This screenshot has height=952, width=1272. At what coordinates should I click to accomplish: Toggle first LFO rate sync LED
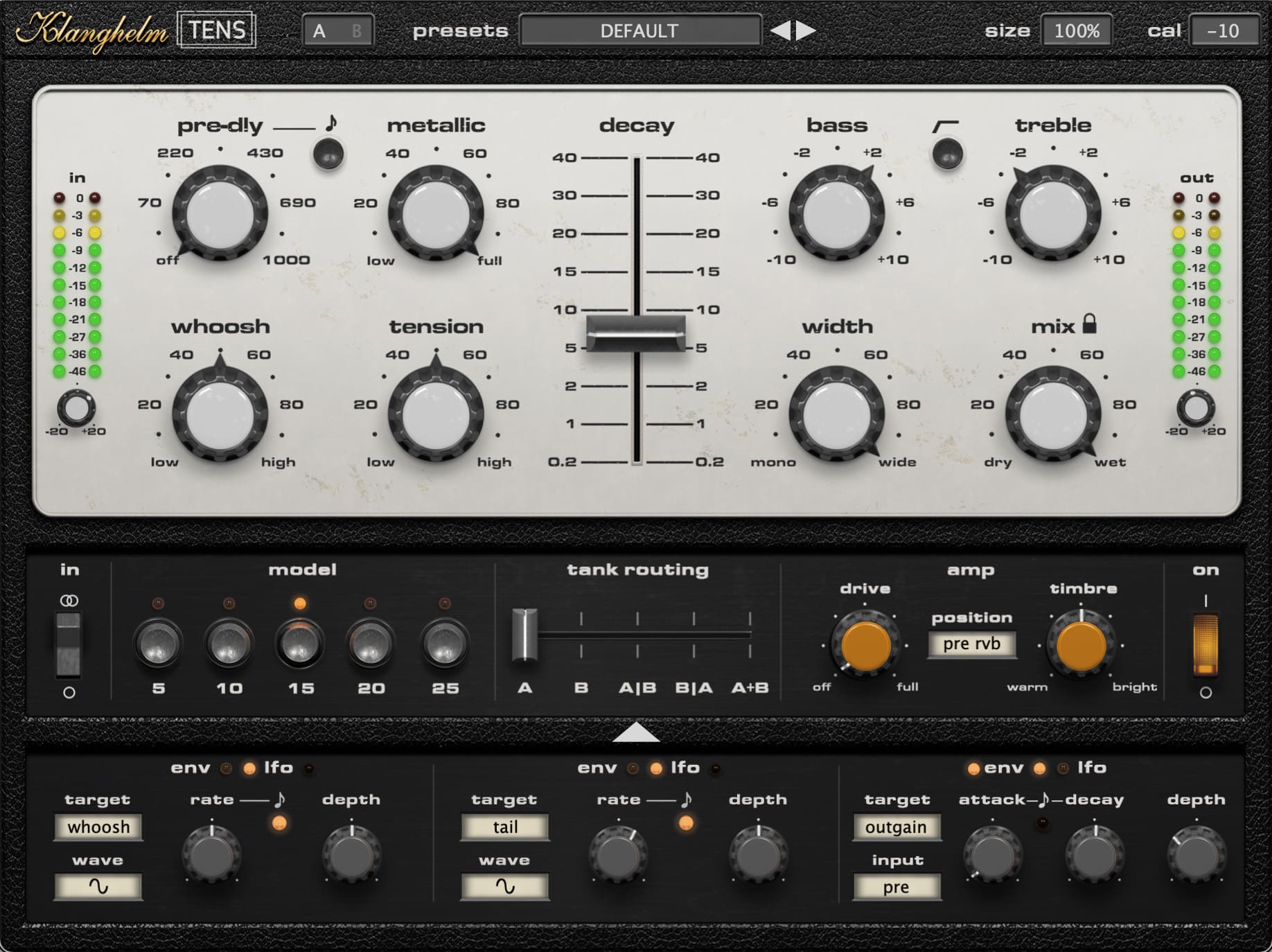[279, 823]
